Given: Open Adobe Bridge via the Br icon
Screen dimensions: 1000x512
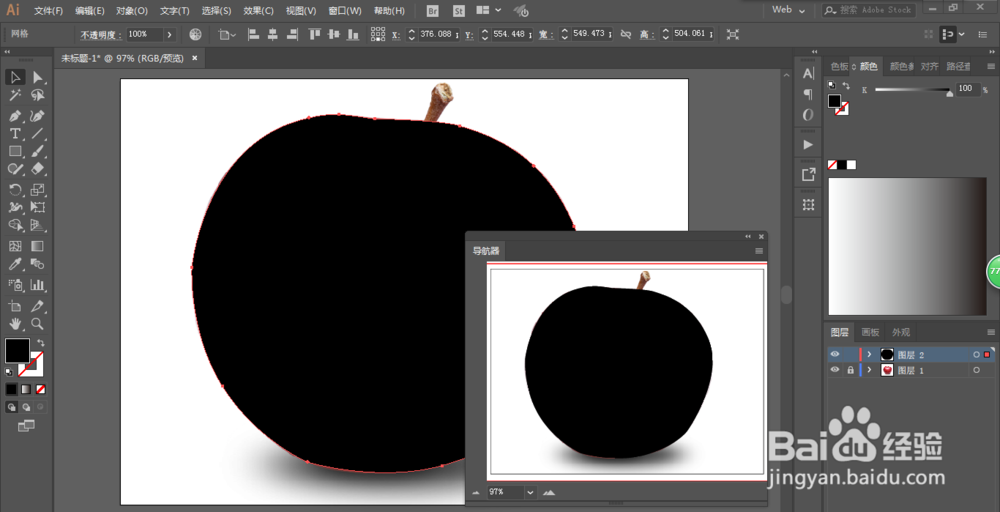Looking at the screenshot, I should (432, 11).
